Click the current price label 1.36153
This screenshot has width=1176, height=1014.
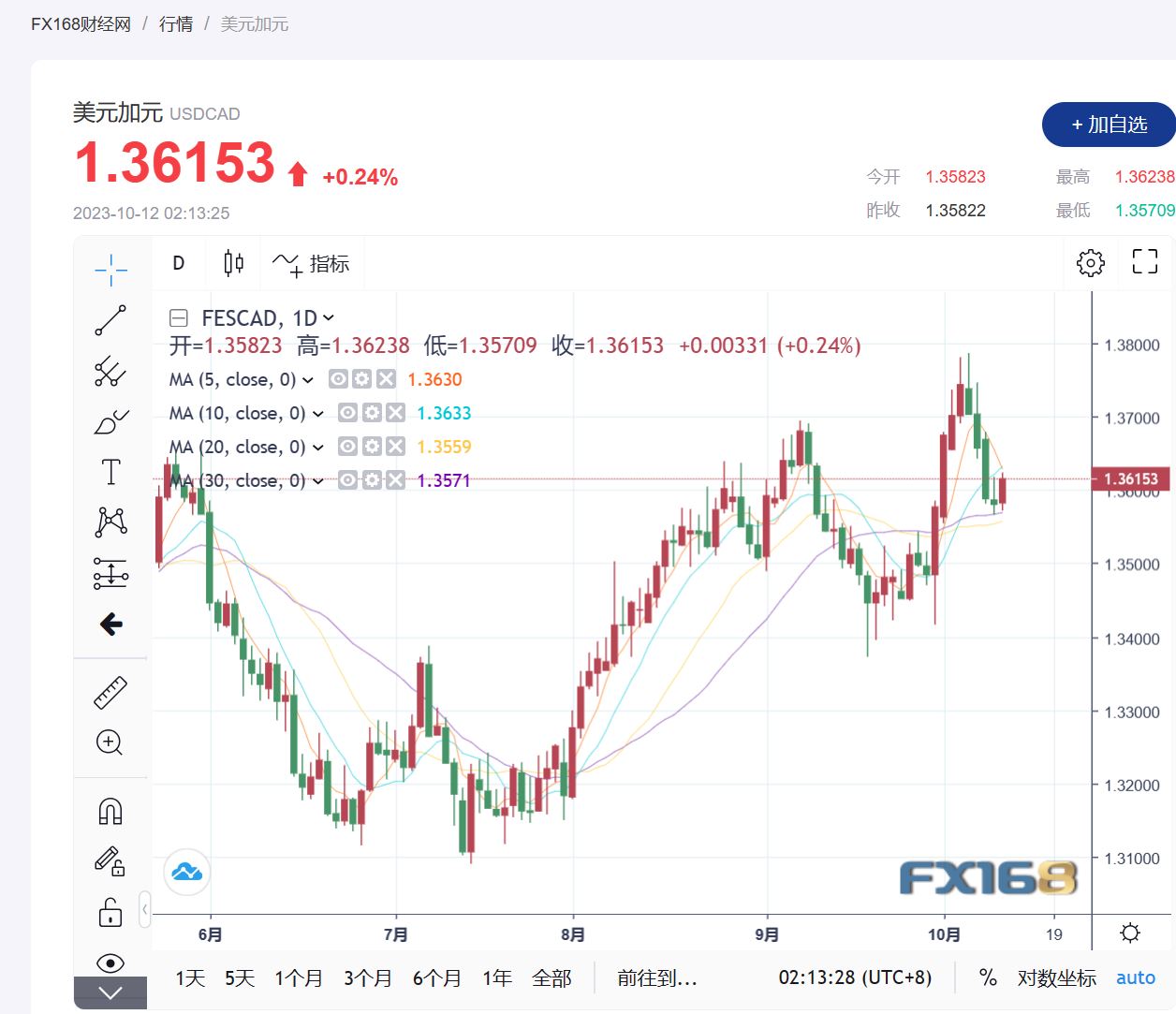1131,479
